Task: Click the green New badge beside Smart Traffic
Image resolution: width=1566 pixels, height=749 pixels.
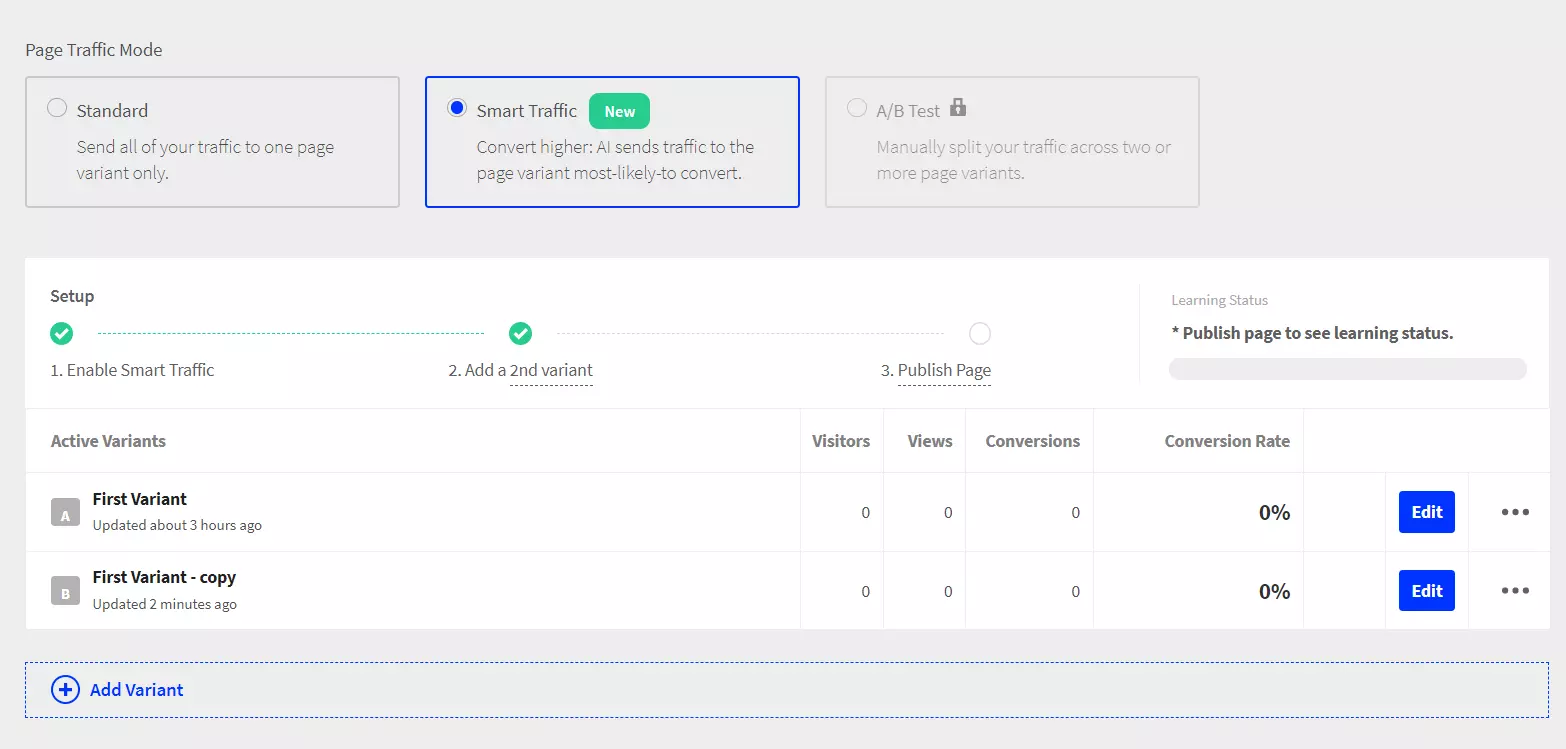Action: tap(619, 111)
